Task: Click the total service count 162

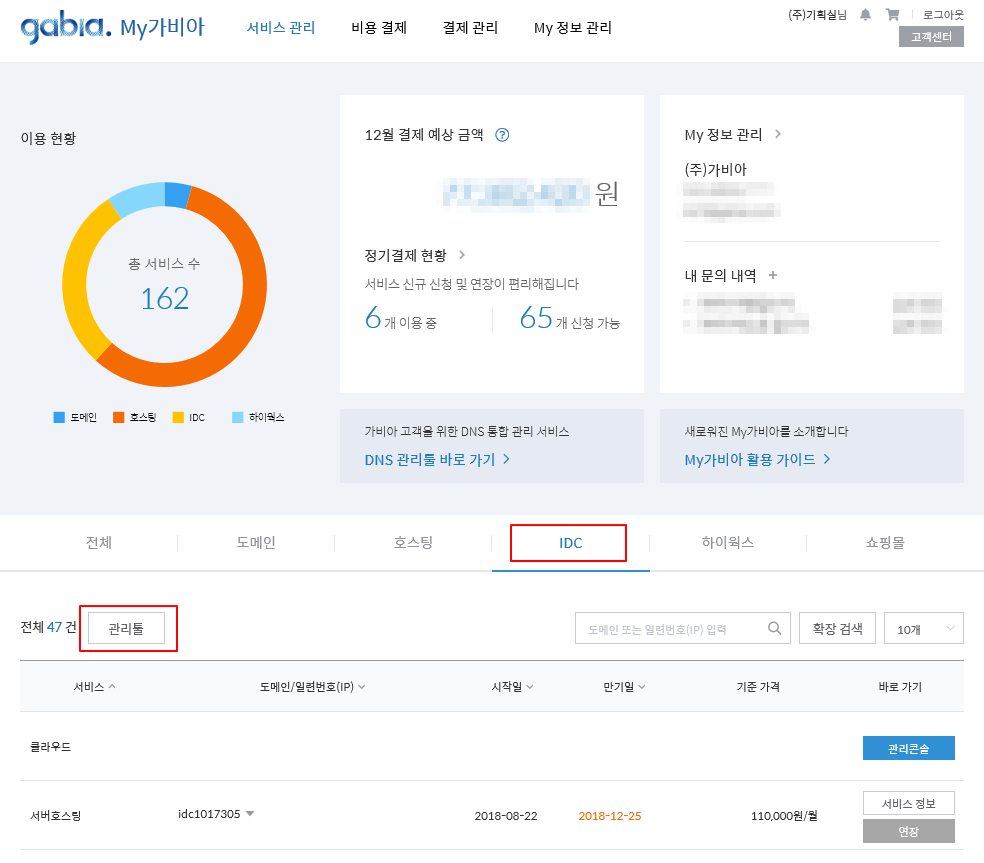Action: (164, 298)
